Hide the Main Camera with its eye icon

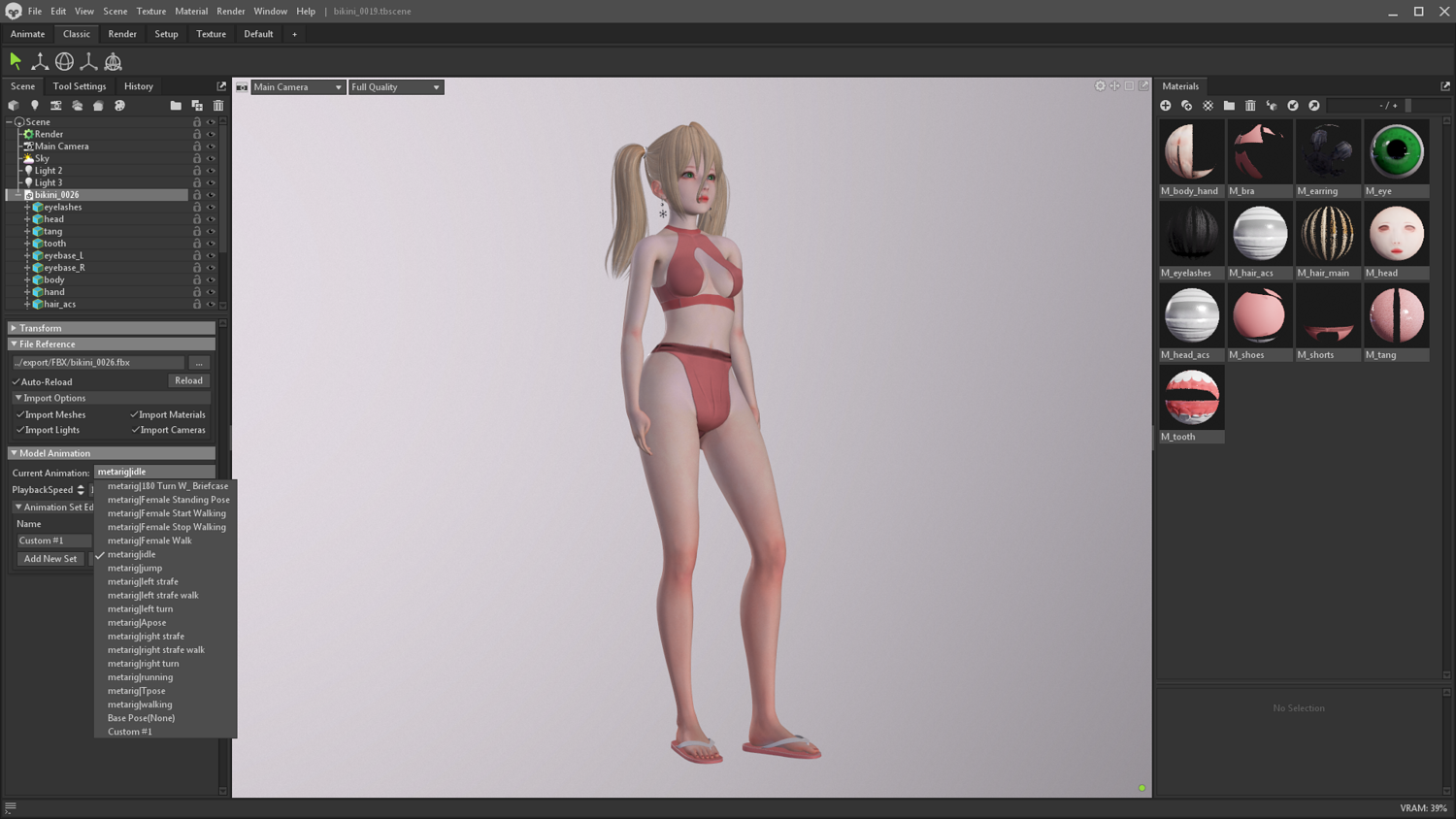(x=211, y=147)
